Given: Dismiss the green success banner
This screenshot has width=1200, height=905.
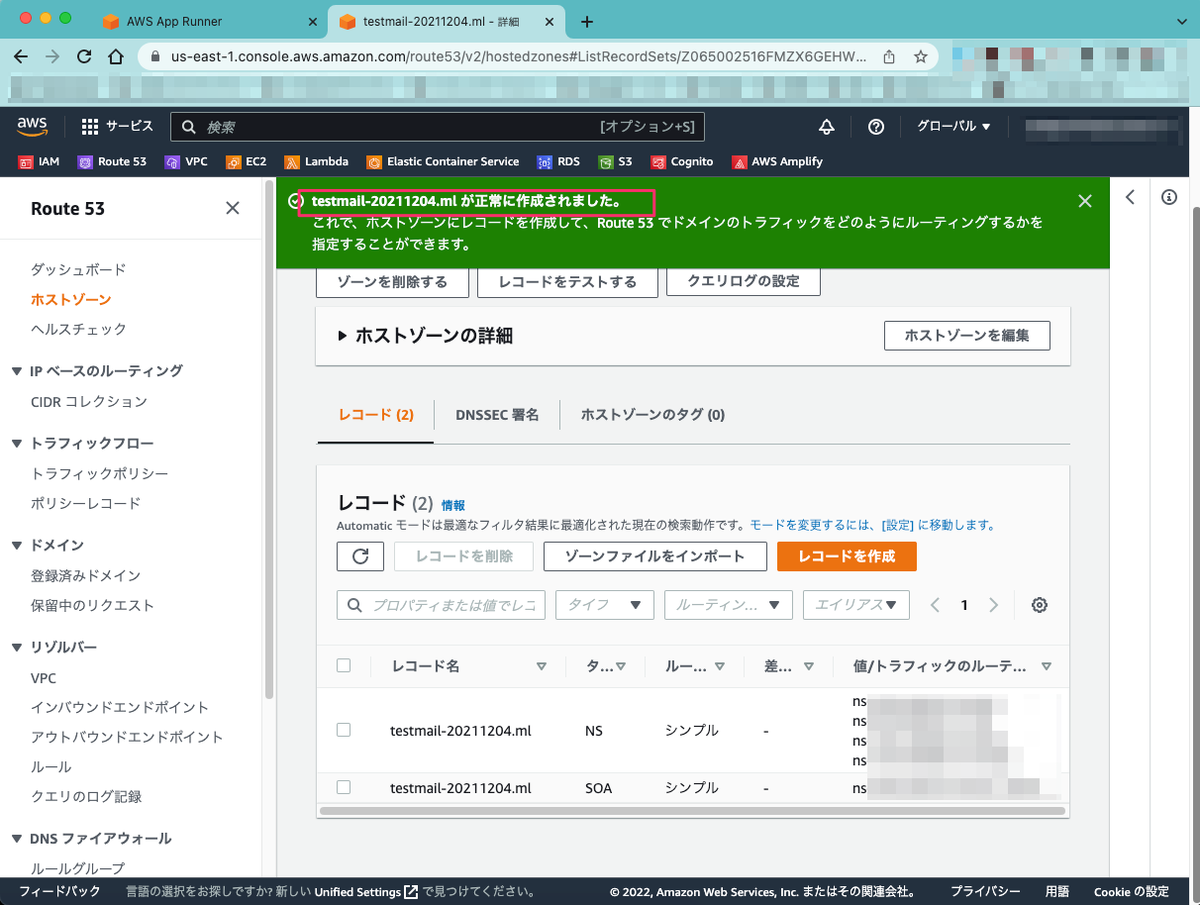Looking at the screenshot, I should tap(1085, 201).
